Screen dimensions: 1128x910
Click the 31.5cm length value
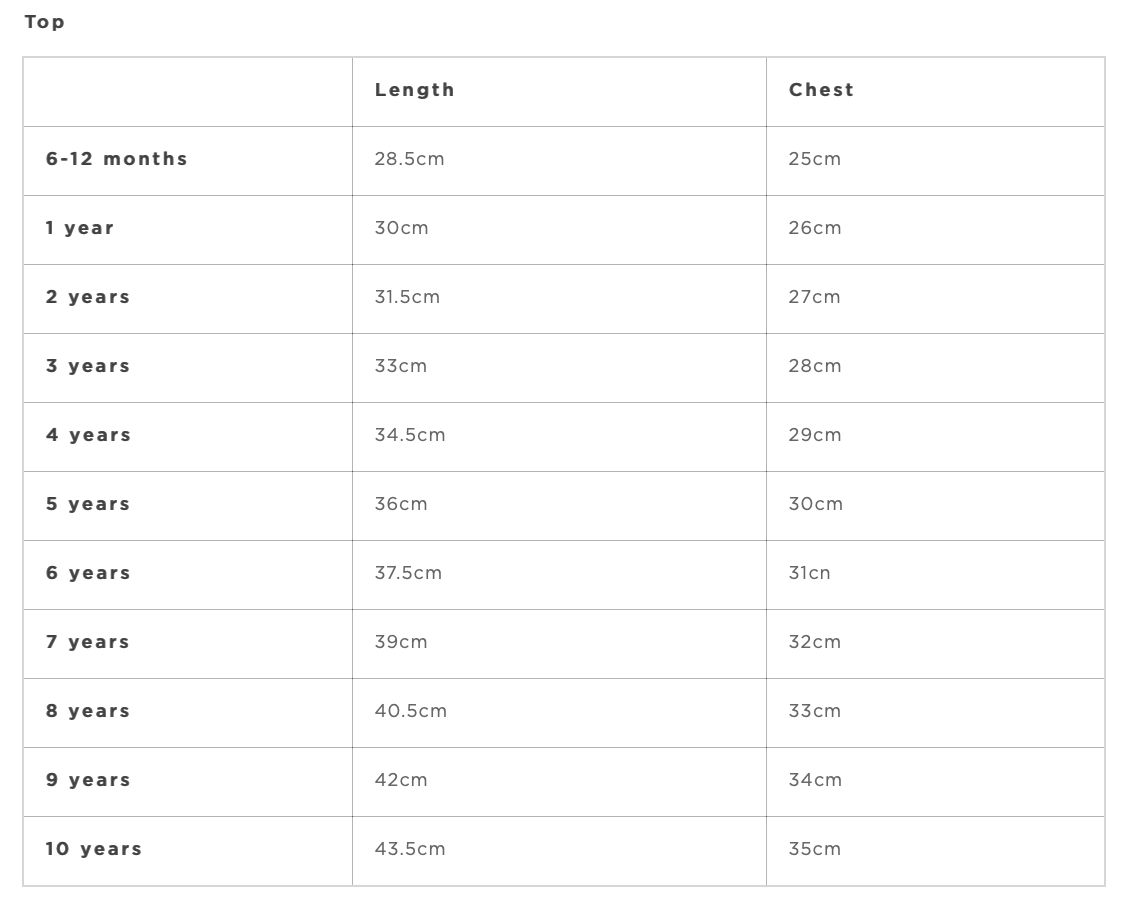(x=407, y=297)
